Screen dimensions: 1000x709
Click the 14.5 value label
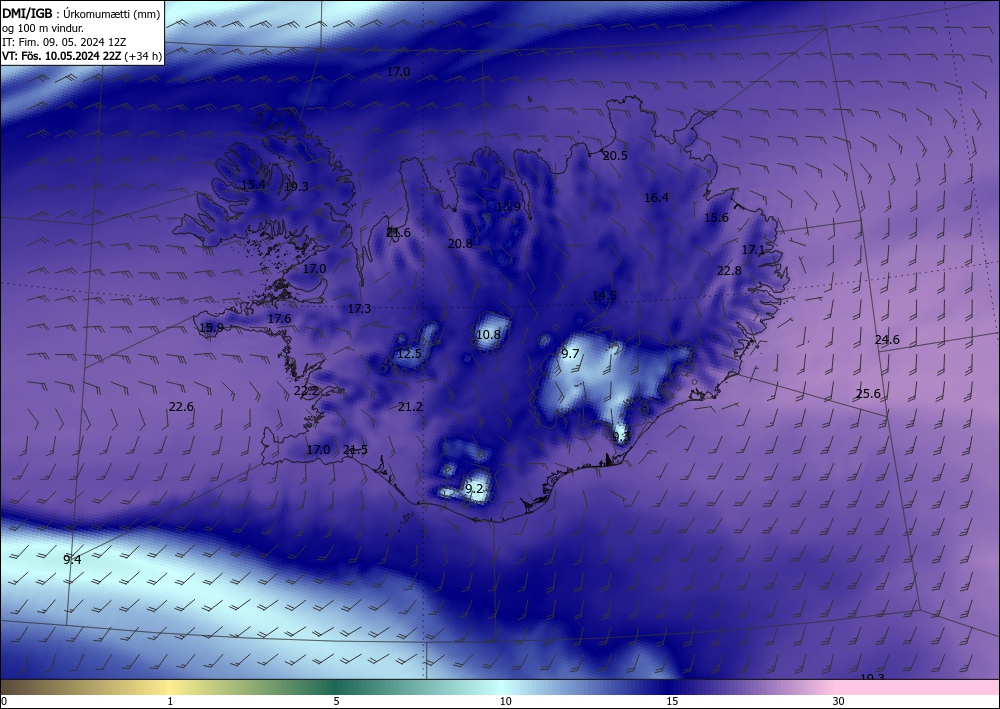(x=604, y=295)
